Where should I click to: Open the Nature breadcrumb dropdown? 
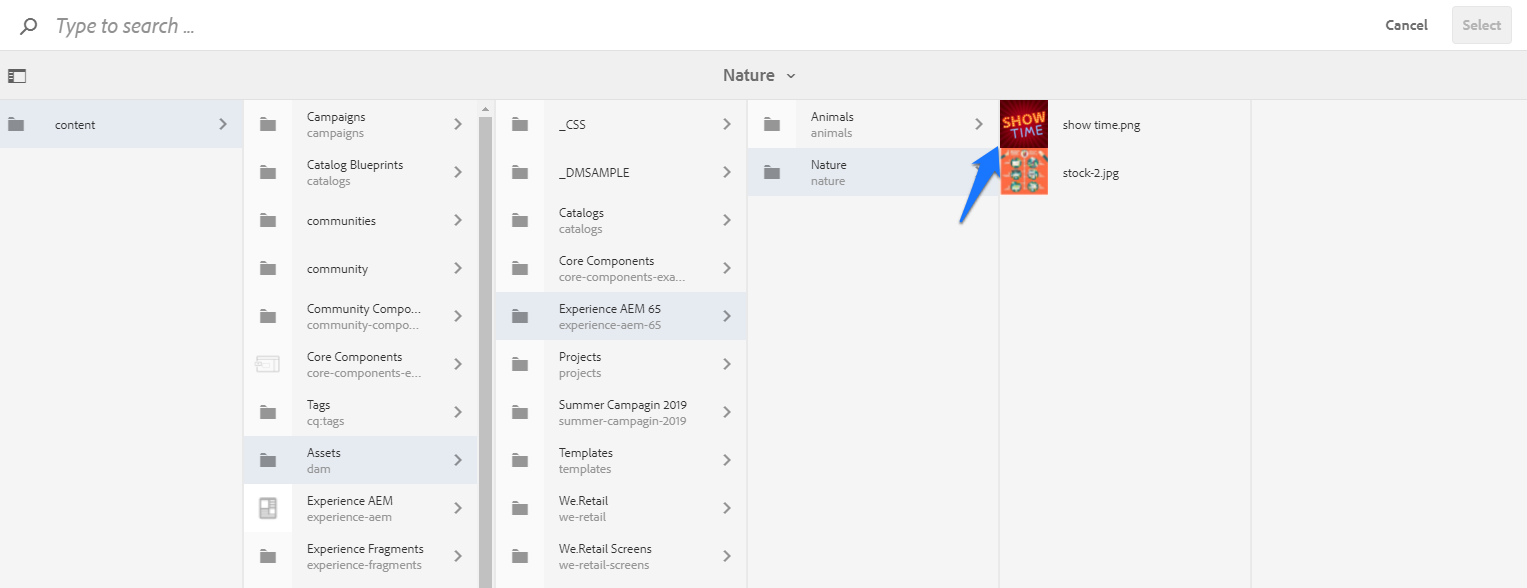[789, 75]
